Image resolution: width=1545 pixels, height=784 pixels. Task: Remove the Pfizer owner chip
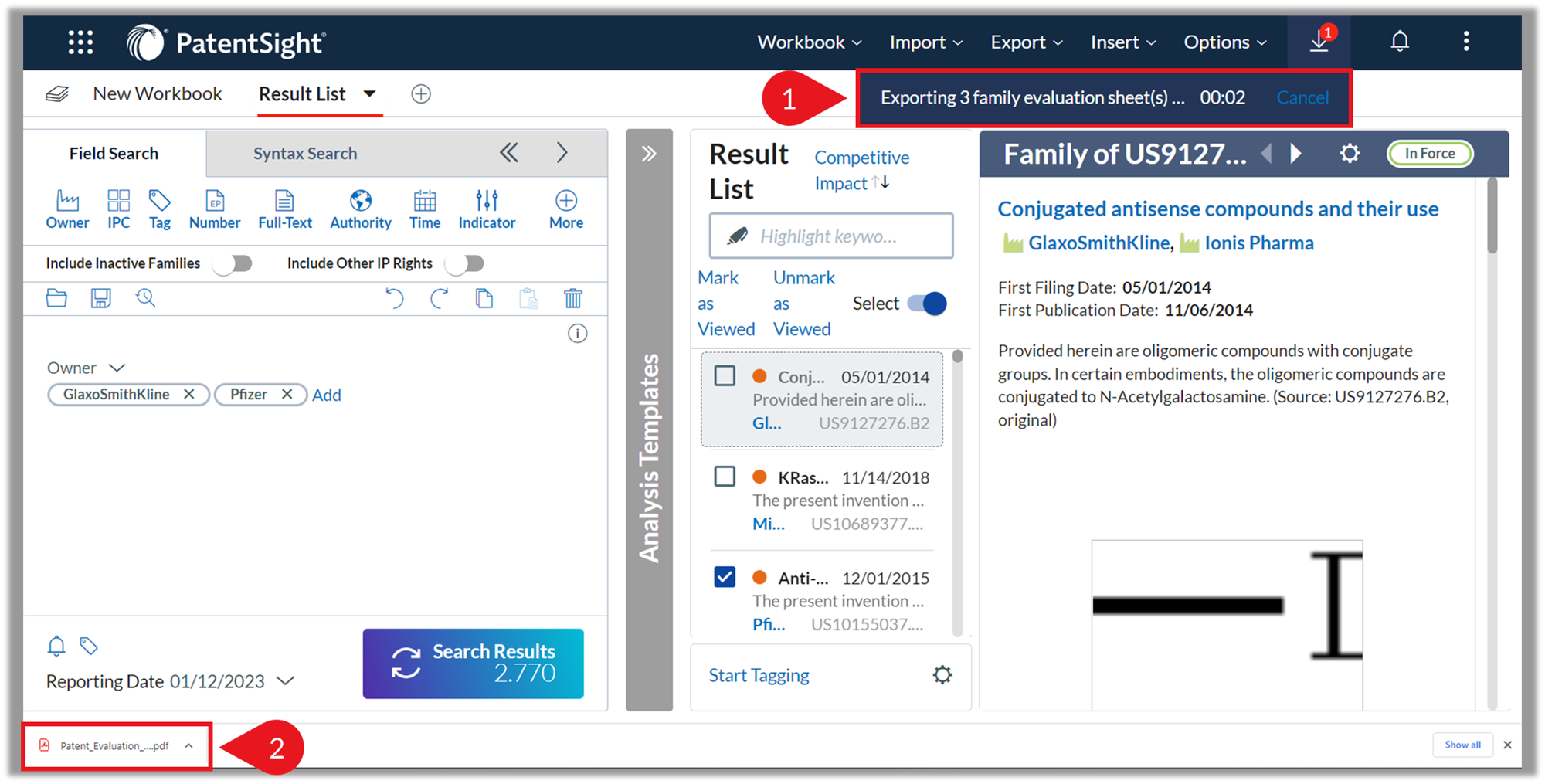tap(287, 394)
